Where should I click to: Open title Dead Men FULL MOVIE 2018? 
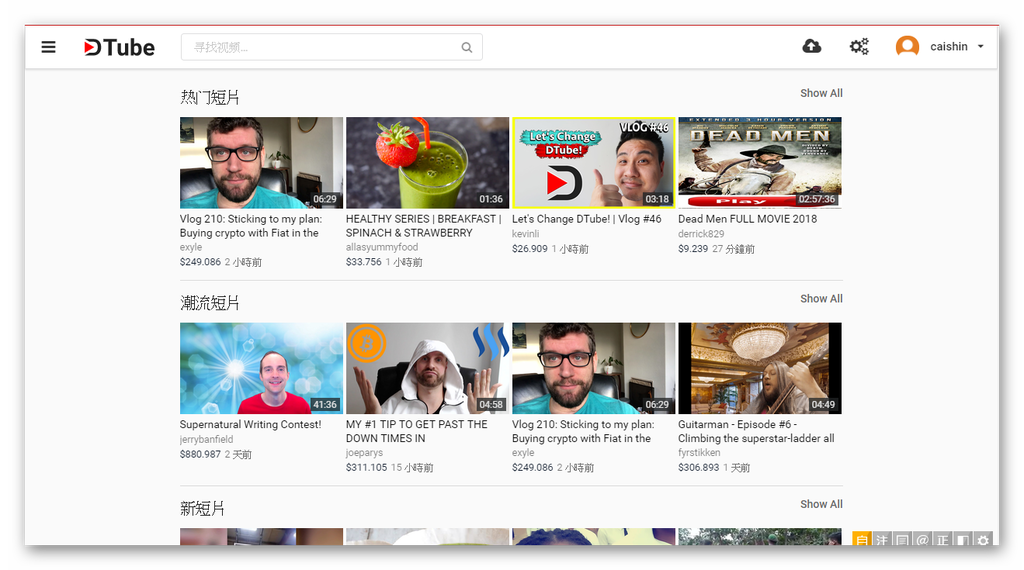[x=747, y=219]
